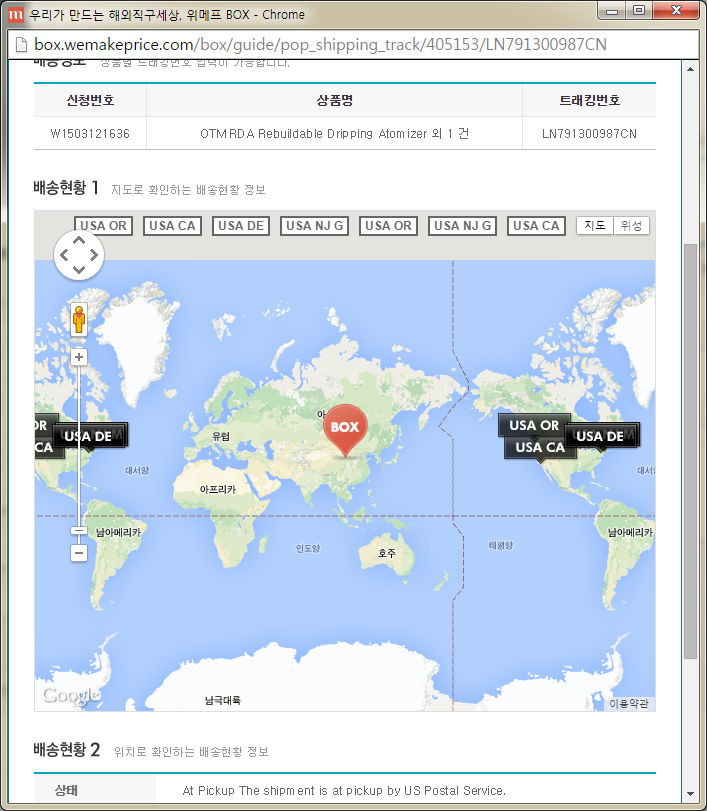Click the page document icon in address bar
The width and height of the screenshot is (707, 811).
click(x=21, y=45)
